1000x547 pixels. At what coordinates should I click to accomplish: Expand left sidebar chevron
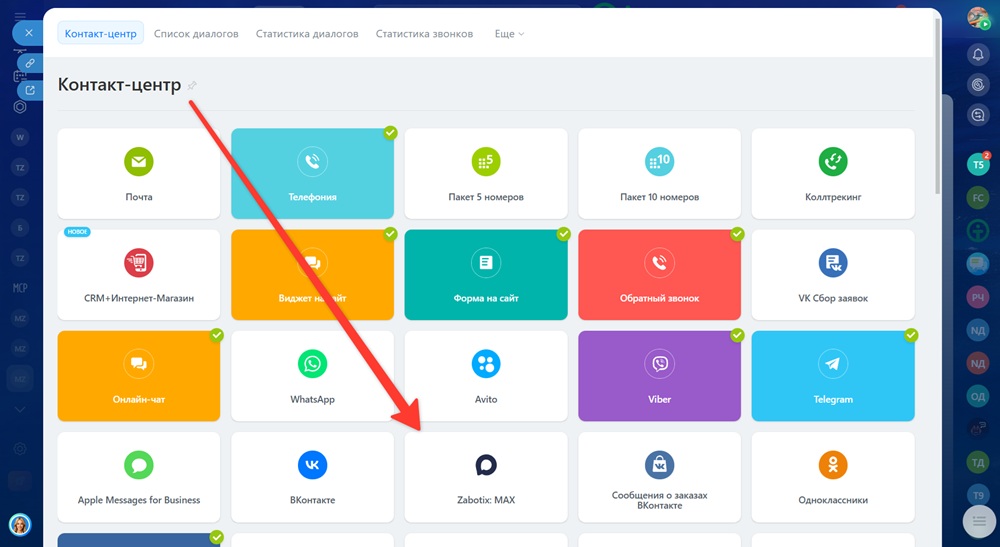point(20,409)
